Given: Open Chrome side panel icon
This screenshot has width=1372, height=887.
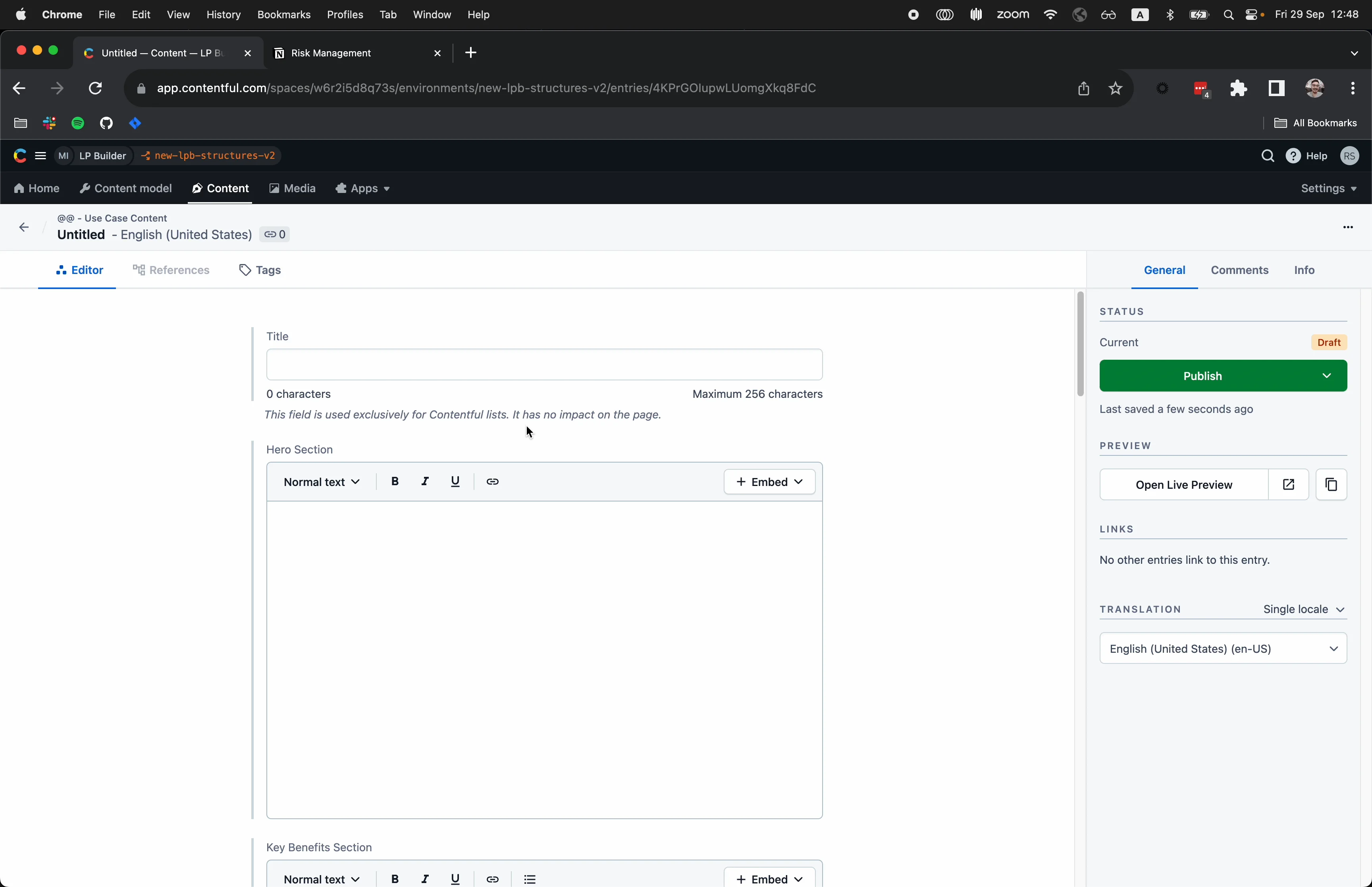Looking at the screenshot, I should (x=1276, y=88).
